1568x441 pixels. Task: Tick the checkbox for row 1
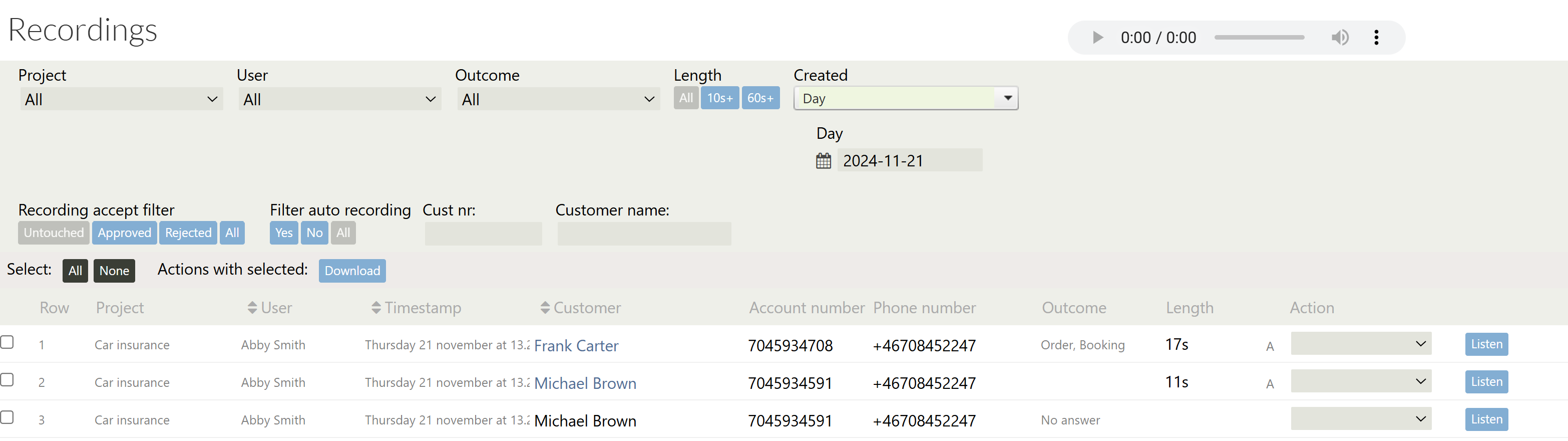[x=8, y=342]
